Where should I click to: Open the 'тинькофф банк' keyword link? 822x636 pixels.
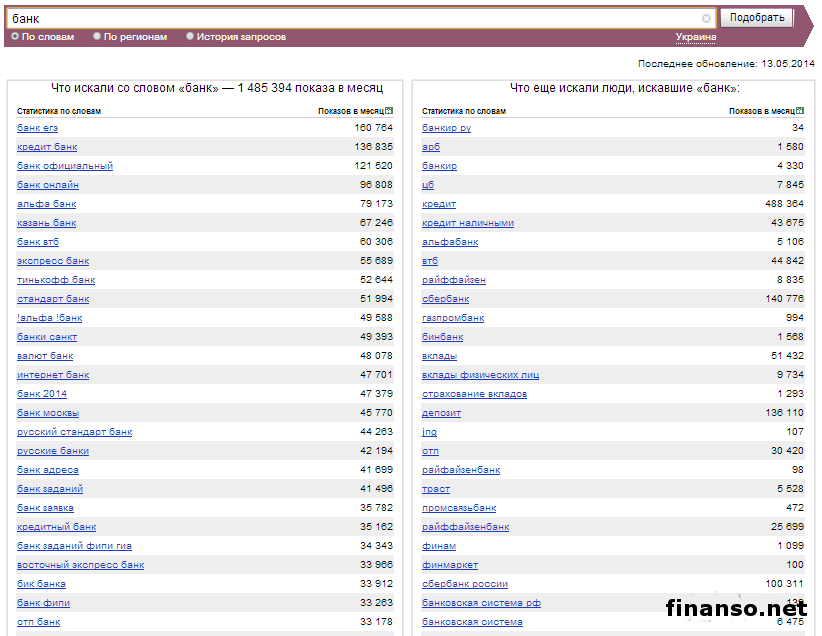point(56,280)
